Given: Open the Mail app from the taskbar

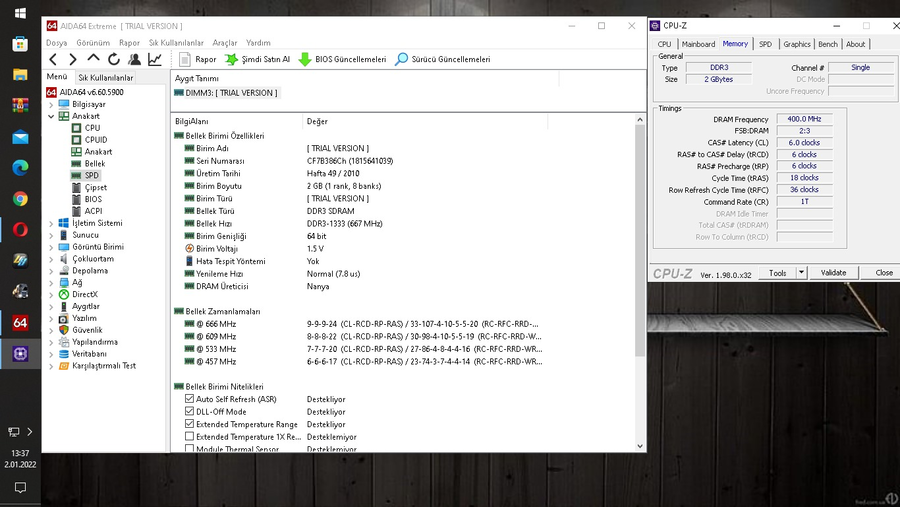Looking at the screenshot, I should [20, 137].
